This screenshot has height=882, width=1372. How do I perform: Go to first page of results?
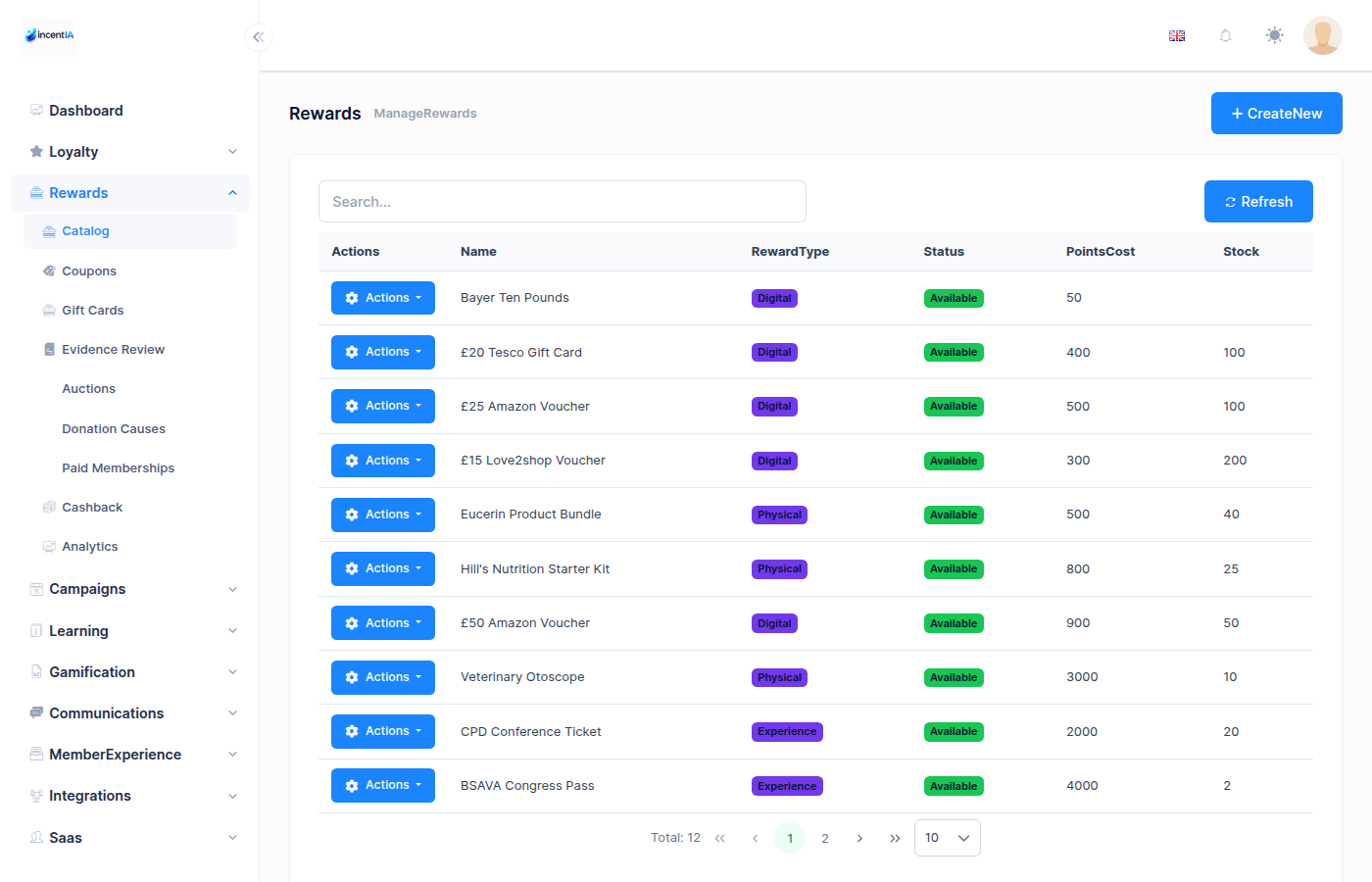tap(720, 838)
